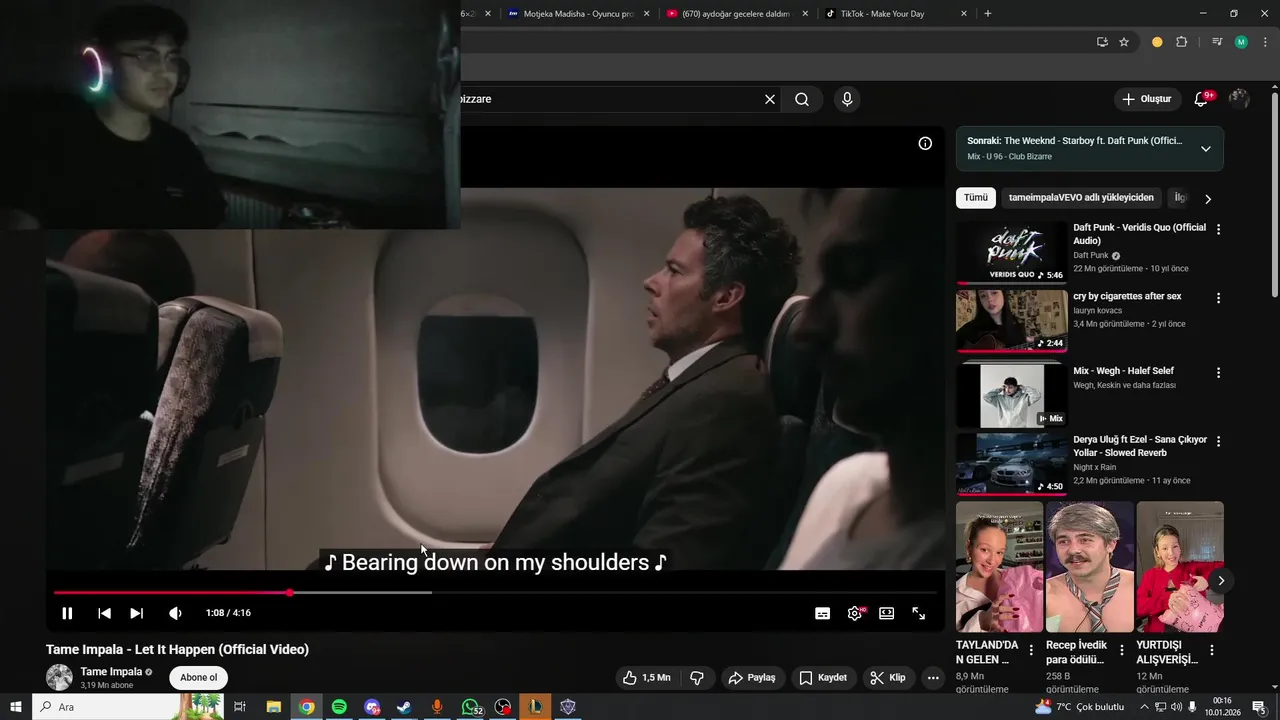Open WhatsApp from the taskbar
The image size is (1280, 720).
point(471,707)
